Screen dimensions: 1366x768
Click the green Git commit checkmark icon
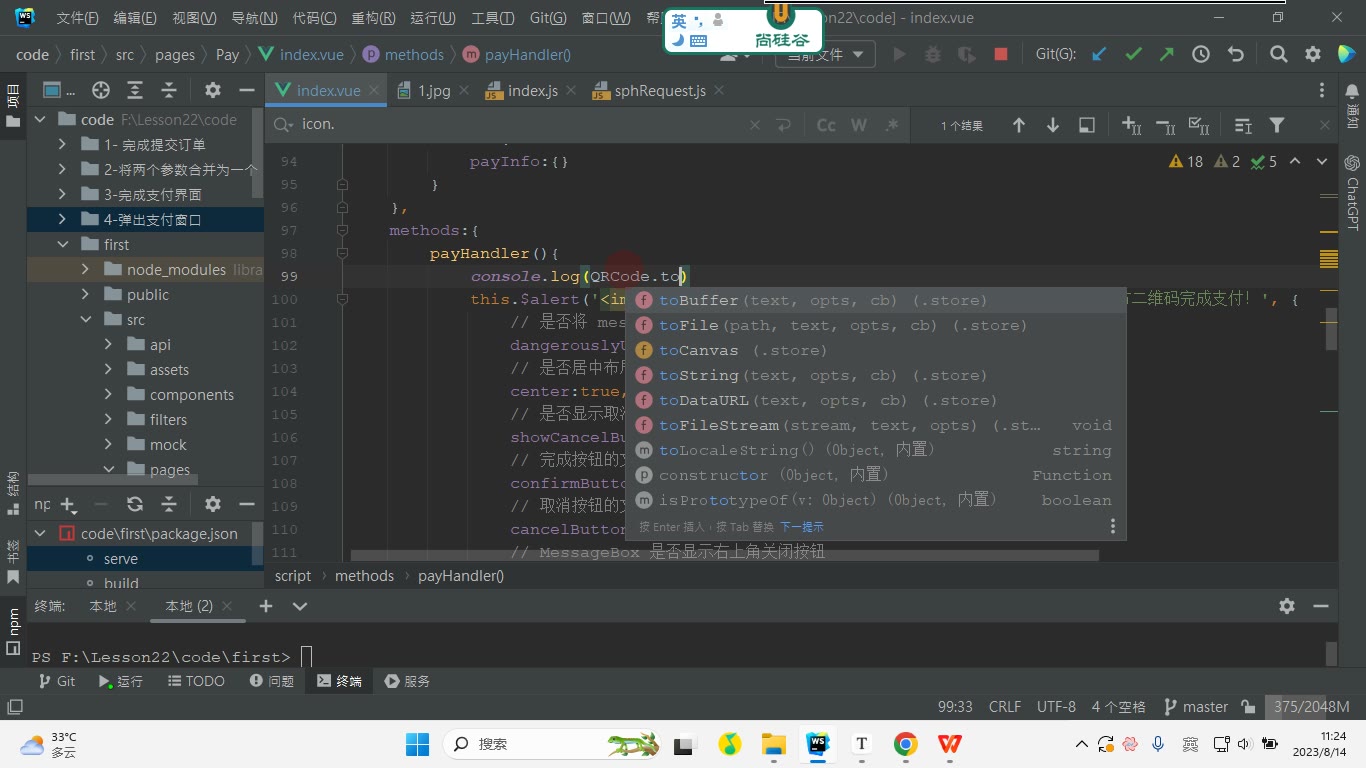coord(1133,55)
